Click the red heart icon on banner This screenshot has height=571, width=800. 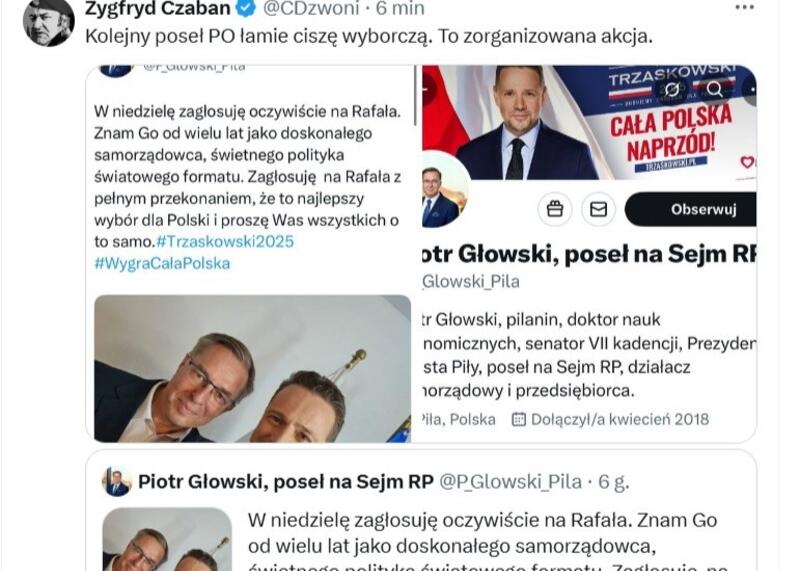coord(747,162)
